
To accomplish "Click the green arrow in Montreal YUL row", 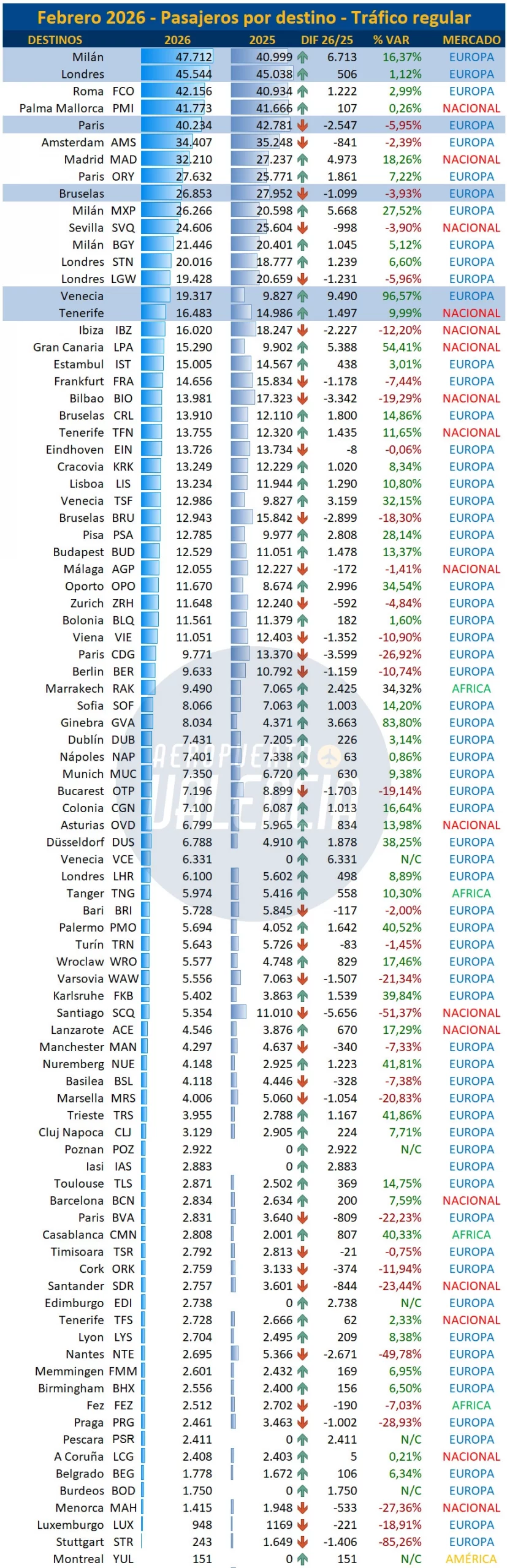I will coord(302,1559).
